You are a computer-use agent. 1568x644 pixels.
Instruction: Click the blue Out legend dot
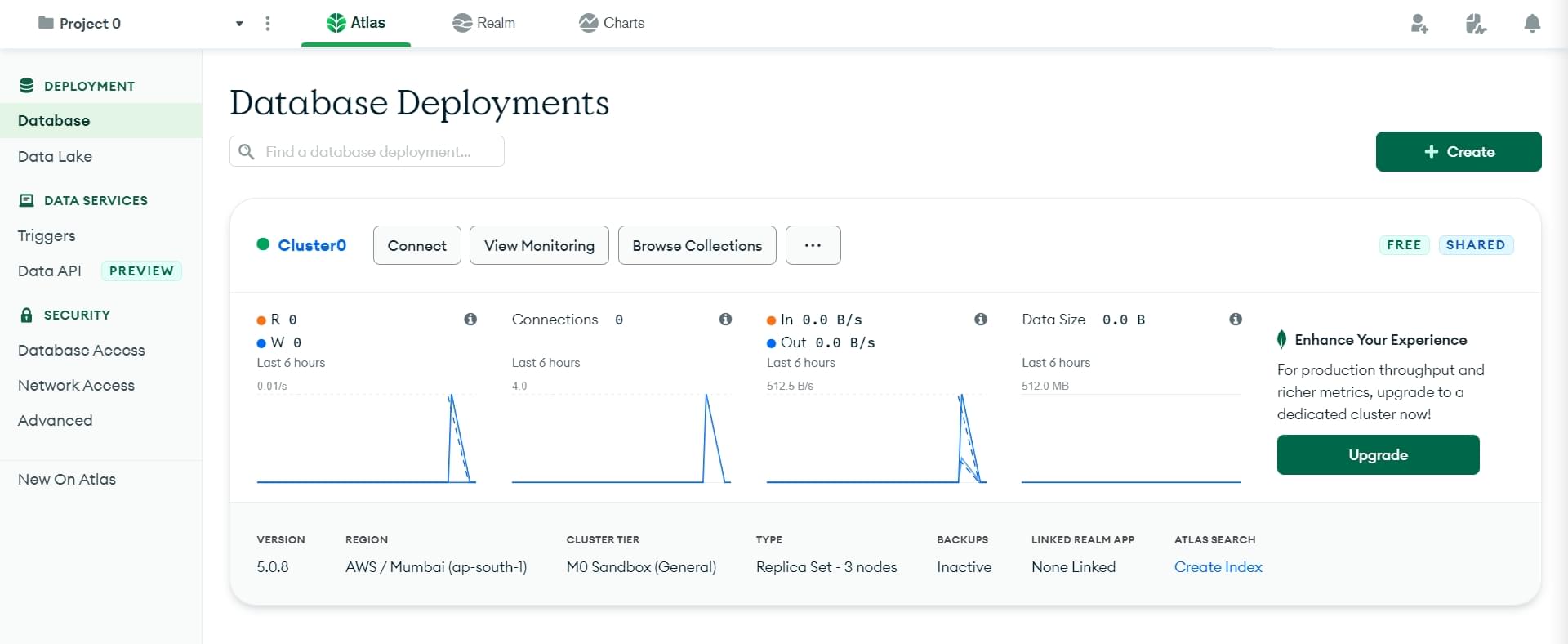tap(771, 343)
